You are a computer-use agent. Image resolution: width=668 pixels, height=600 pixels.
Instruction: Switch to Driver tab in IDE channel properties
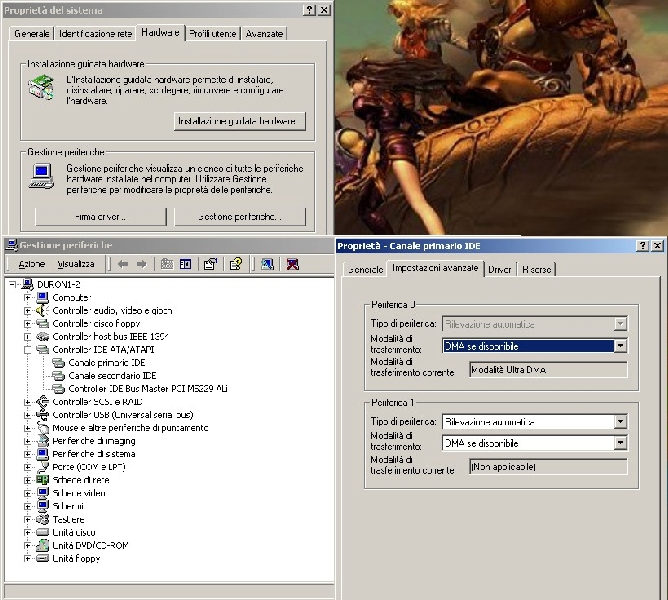pyautogui.click(x=500, y=269)
